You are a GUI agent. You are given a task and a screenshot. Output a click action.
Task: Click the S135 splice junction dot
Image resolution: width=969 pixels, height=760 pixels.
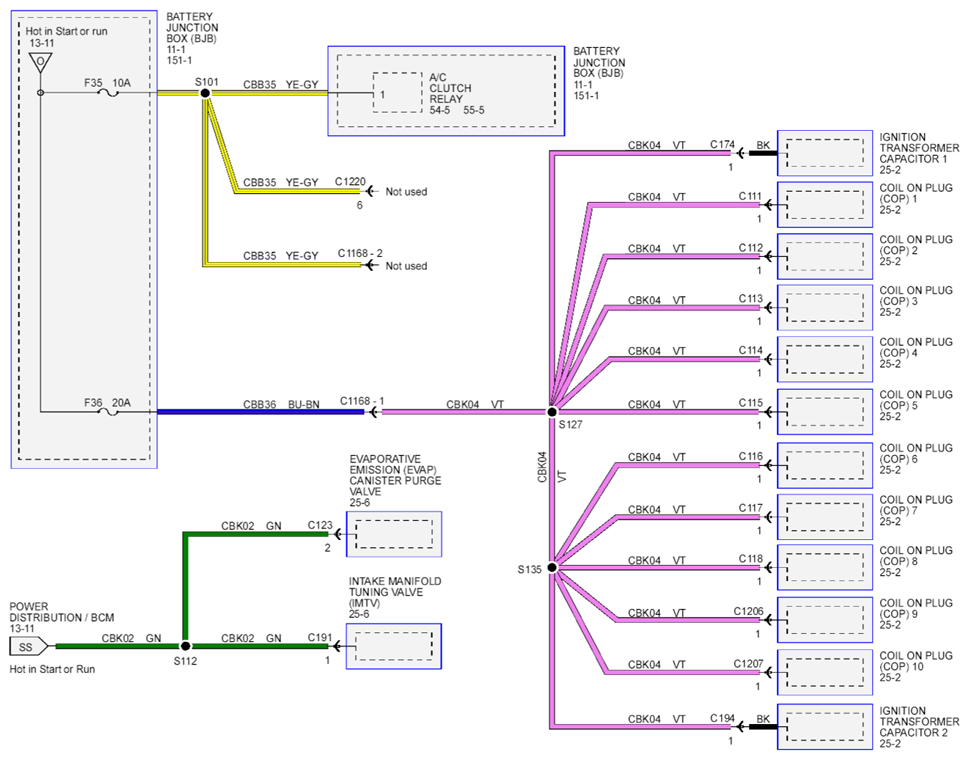[x=552, y=567]
